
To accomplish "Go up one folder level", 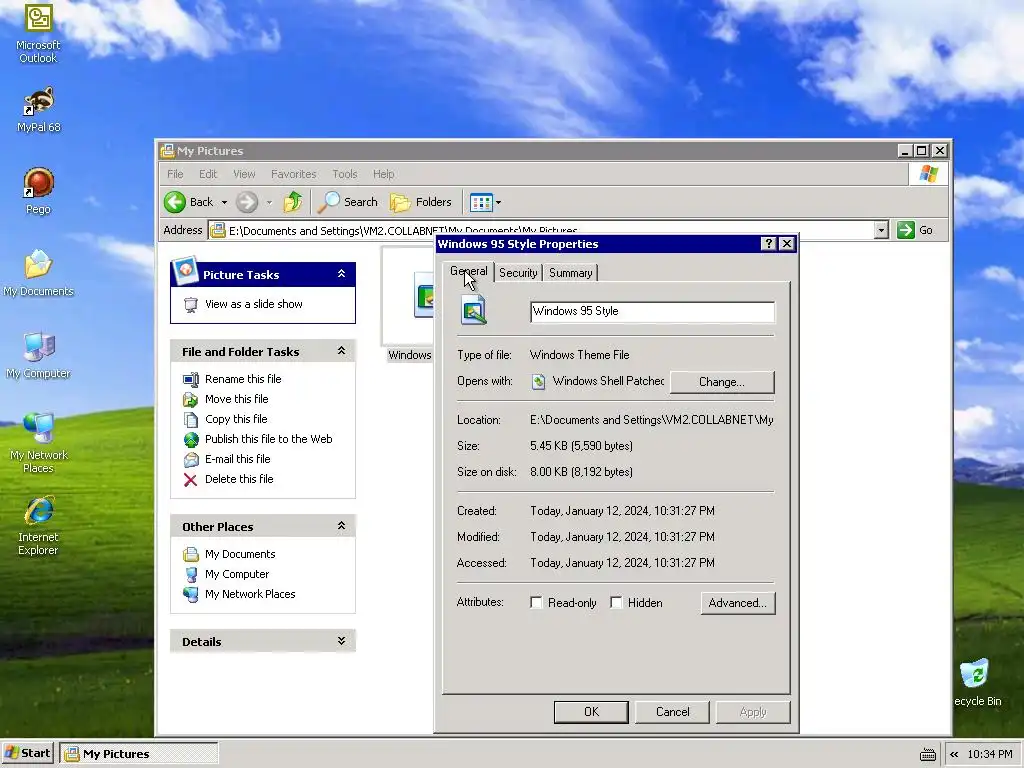I will [293, 202].
